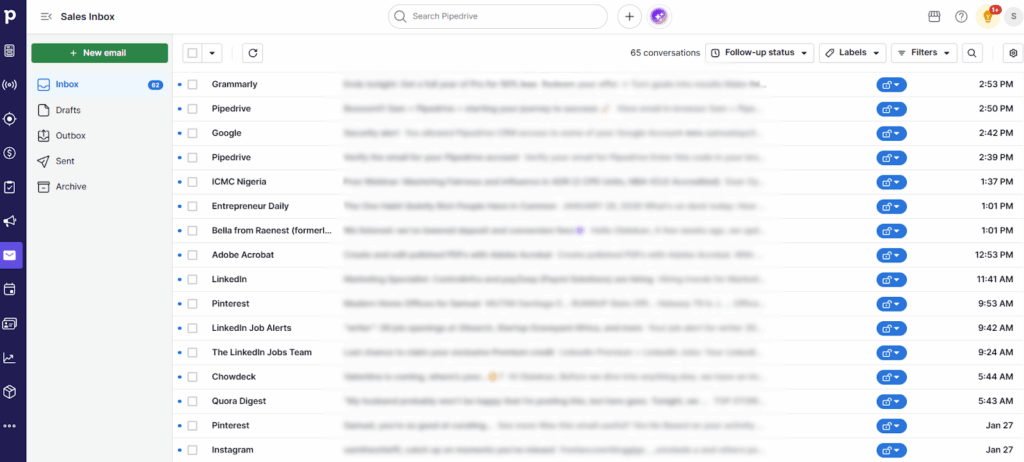Refresh the inbox conversation list
The image size is (1024, 462).
(253, 53)
